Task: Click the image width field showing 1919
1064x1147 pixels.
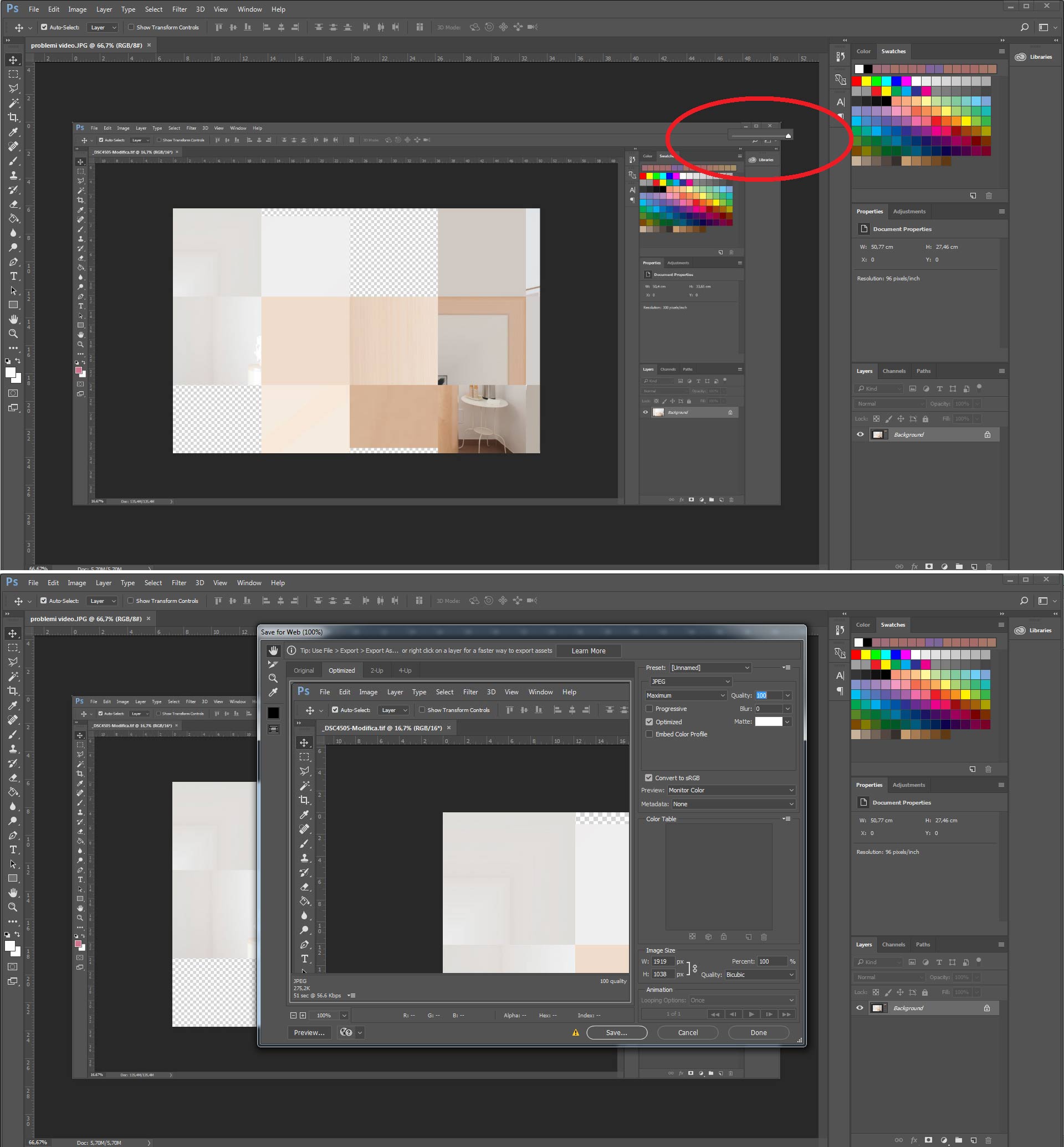Action: 663,961
